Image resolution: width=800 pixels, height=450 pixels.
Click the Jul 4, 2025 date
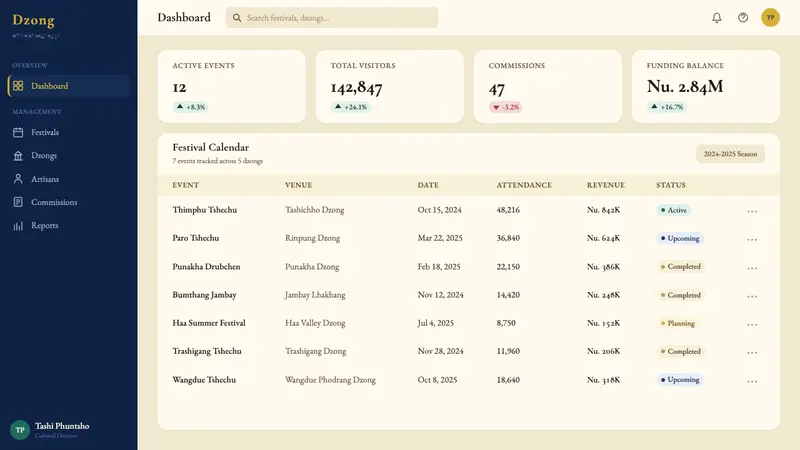click(436, 323)
